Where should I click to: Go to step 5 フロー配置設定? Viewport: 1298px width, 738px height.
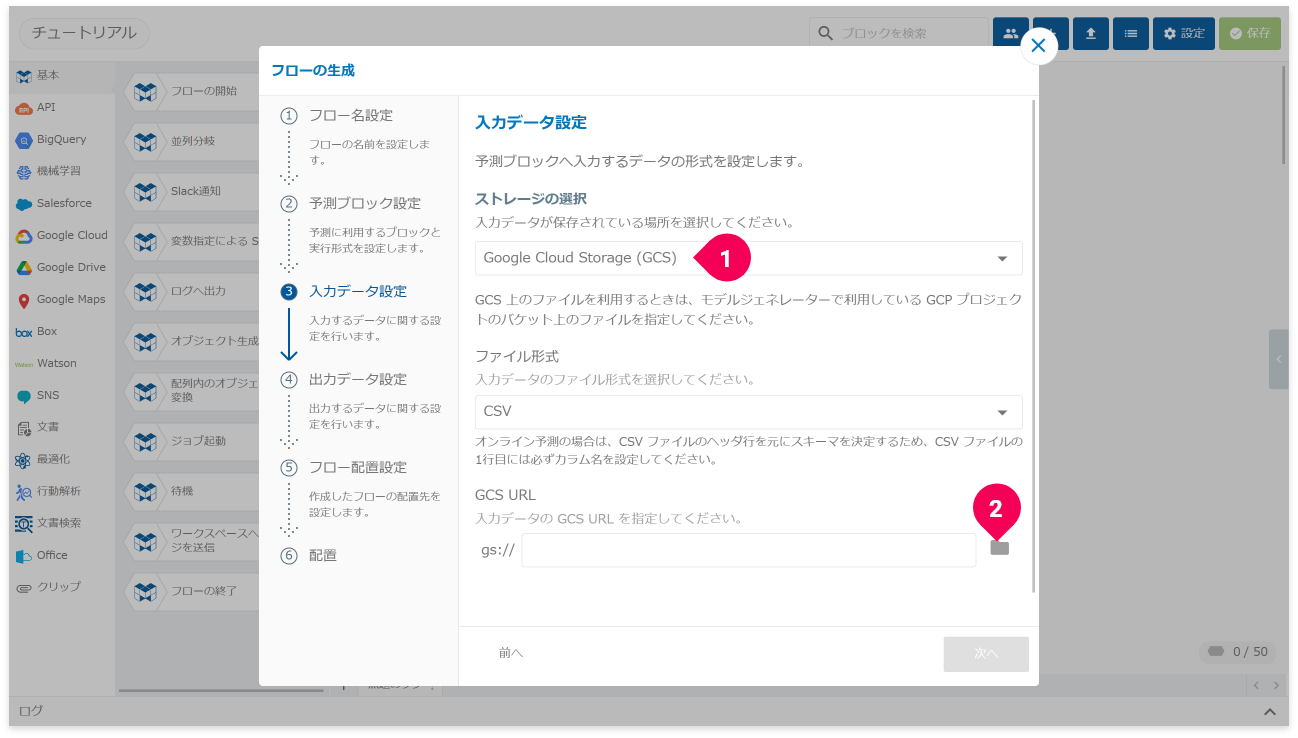pyautogui.click(x=358, y=467)
